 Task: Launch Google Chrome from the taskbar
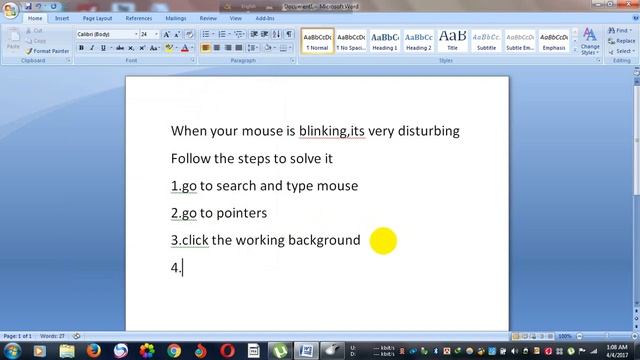tap(174, 351)
